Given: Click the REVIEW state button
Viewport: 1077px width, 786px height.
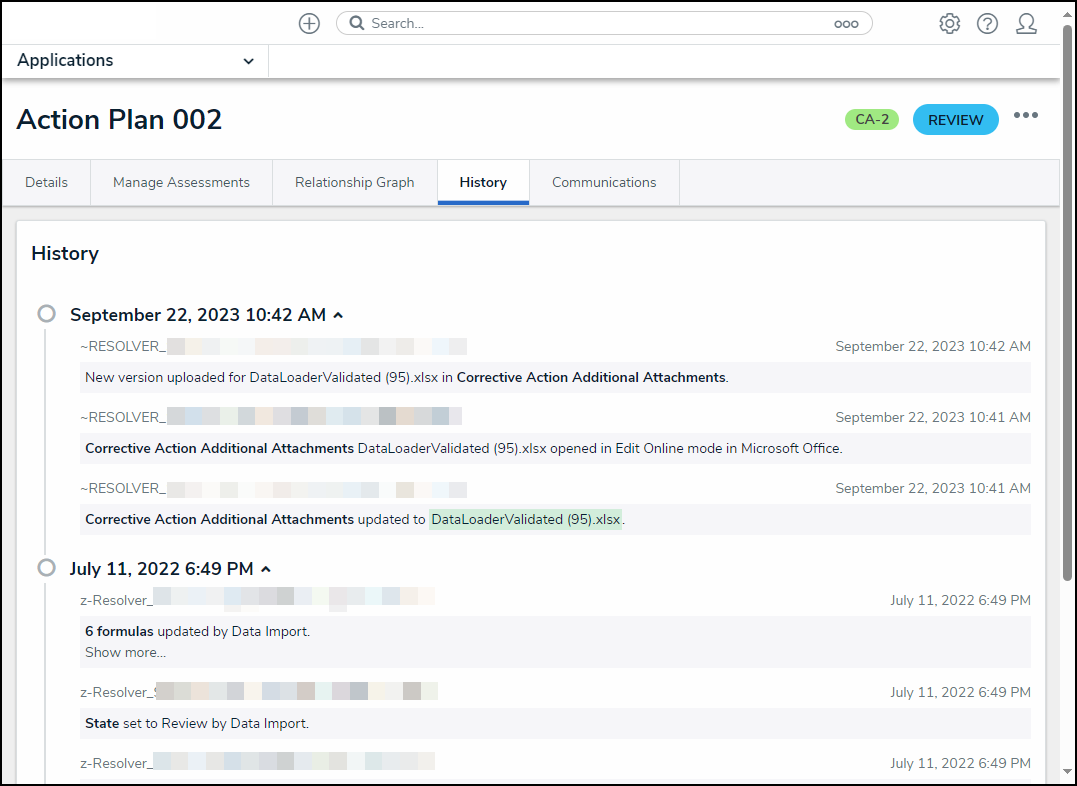Looking at the screenshot, I should pyautogui.click(x=955, y=120).
